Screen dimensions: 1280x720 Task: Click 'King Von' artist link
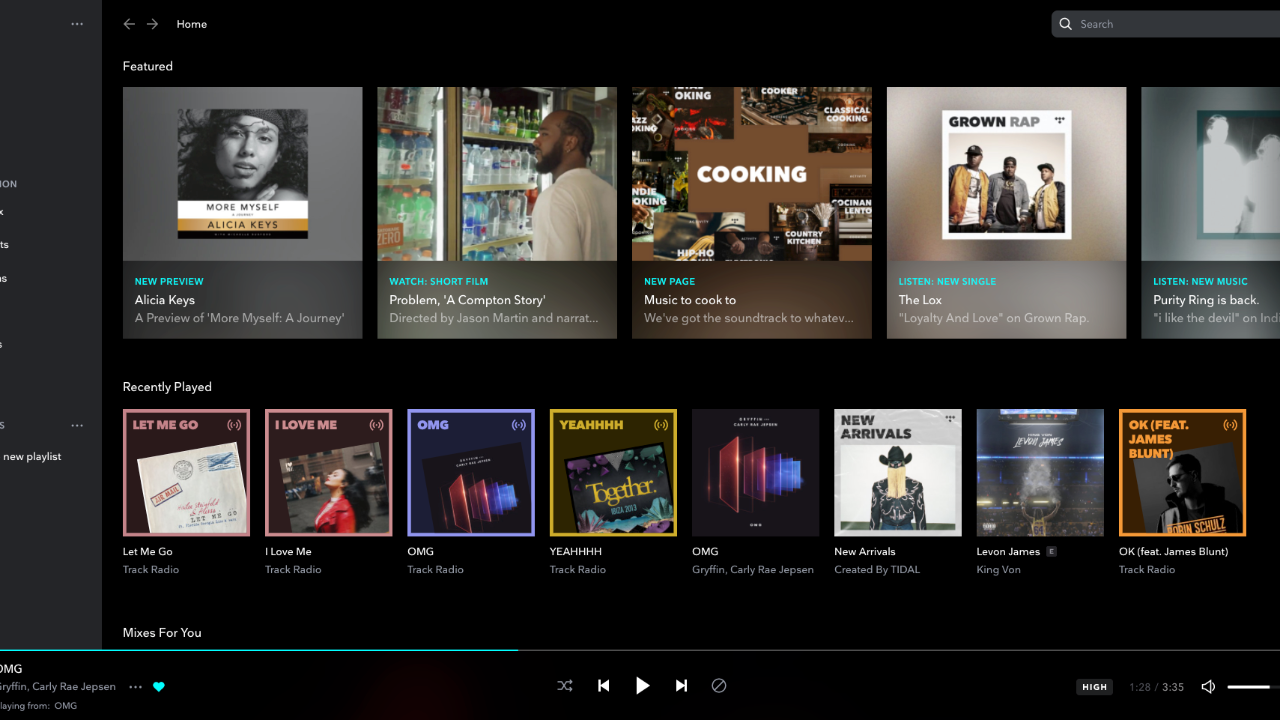point(998,569)
